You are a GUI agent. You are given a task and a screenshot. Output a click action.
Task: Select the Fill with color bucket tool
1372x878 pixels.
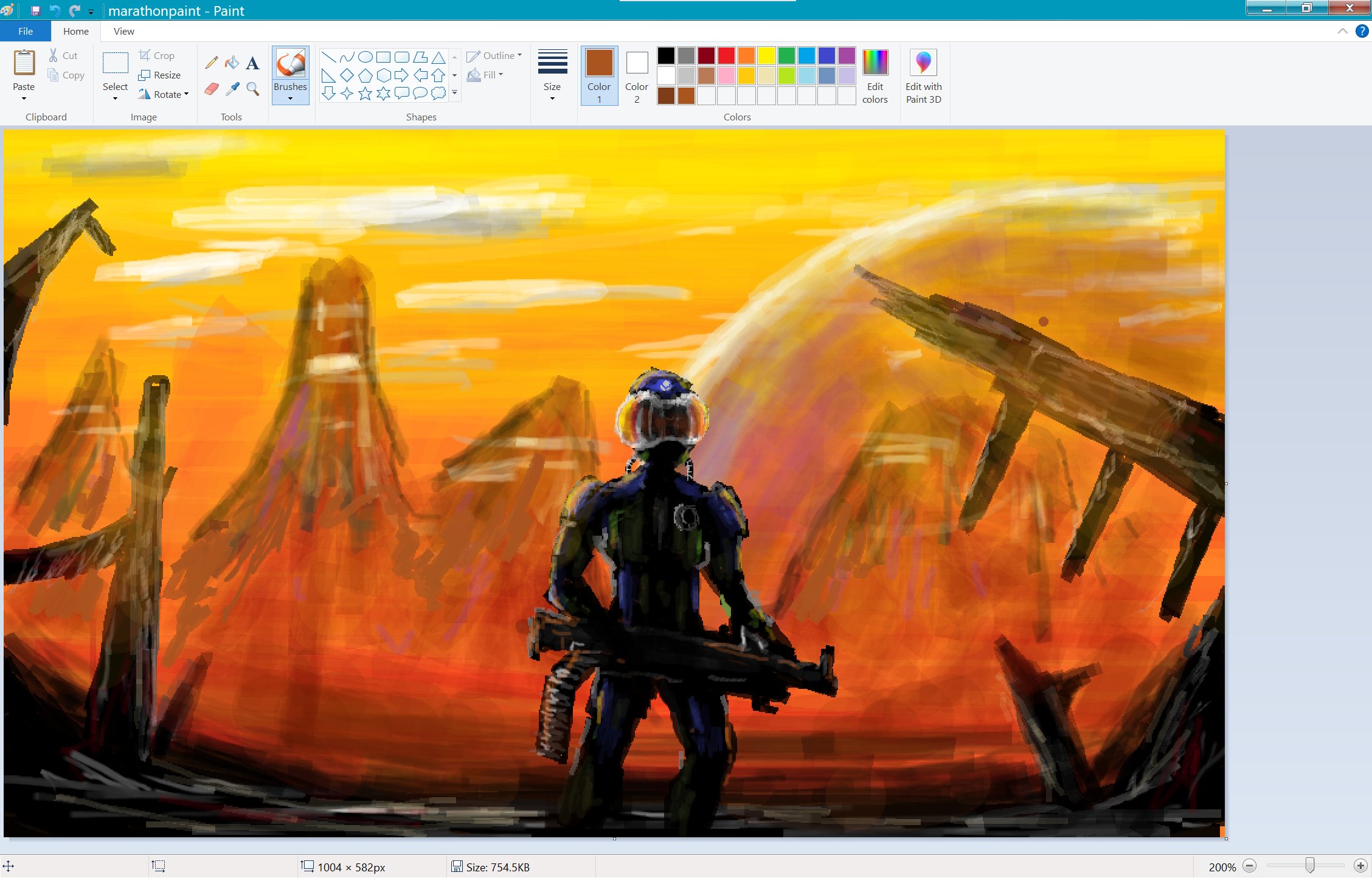click(232, 63)
